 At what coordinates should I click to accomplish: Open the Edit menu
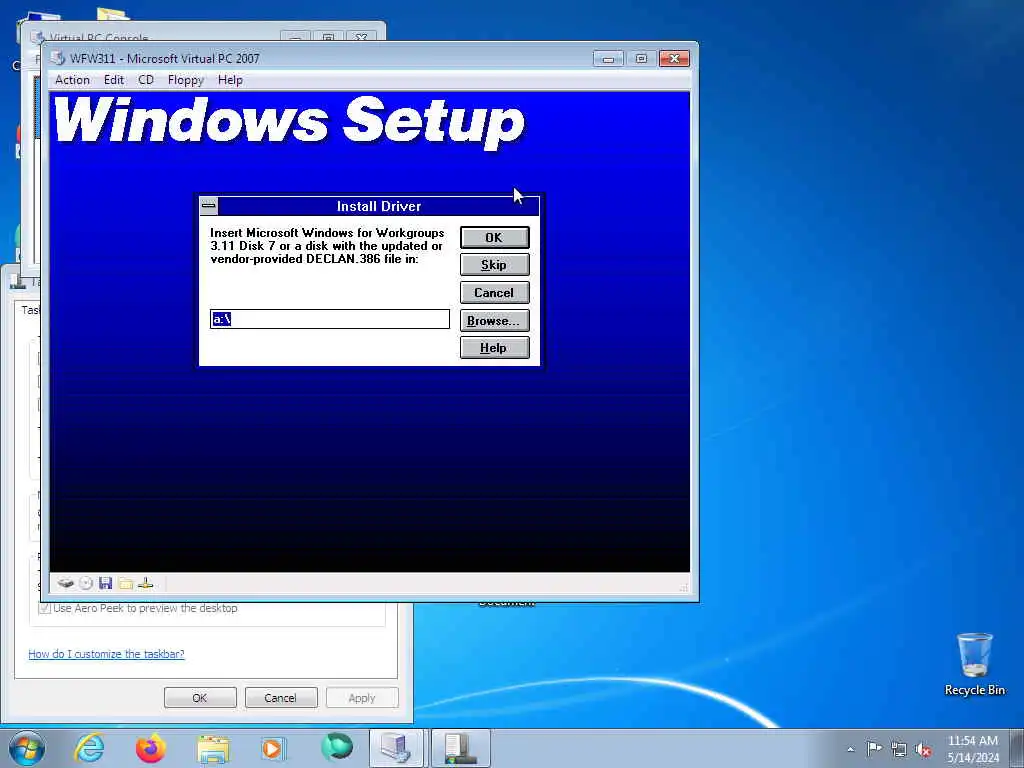coord(114,80)
